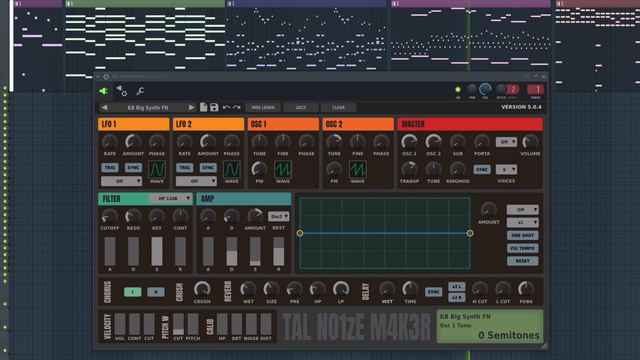
Task: Adjust Amp envelope release slider
Action: click(279, 251)
